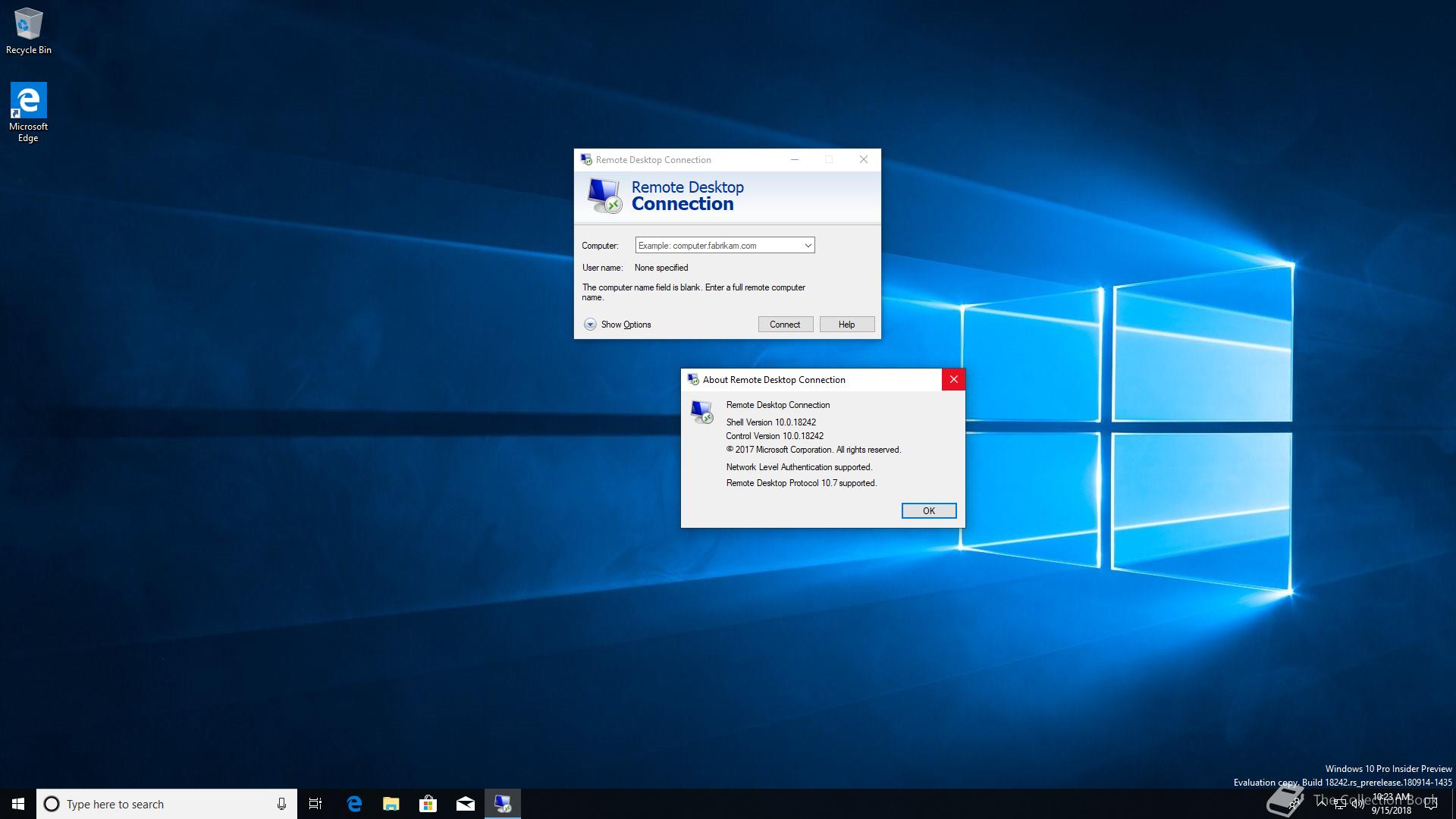Click OK in the About dialog
1456x819 pixels.
(928, 511)
